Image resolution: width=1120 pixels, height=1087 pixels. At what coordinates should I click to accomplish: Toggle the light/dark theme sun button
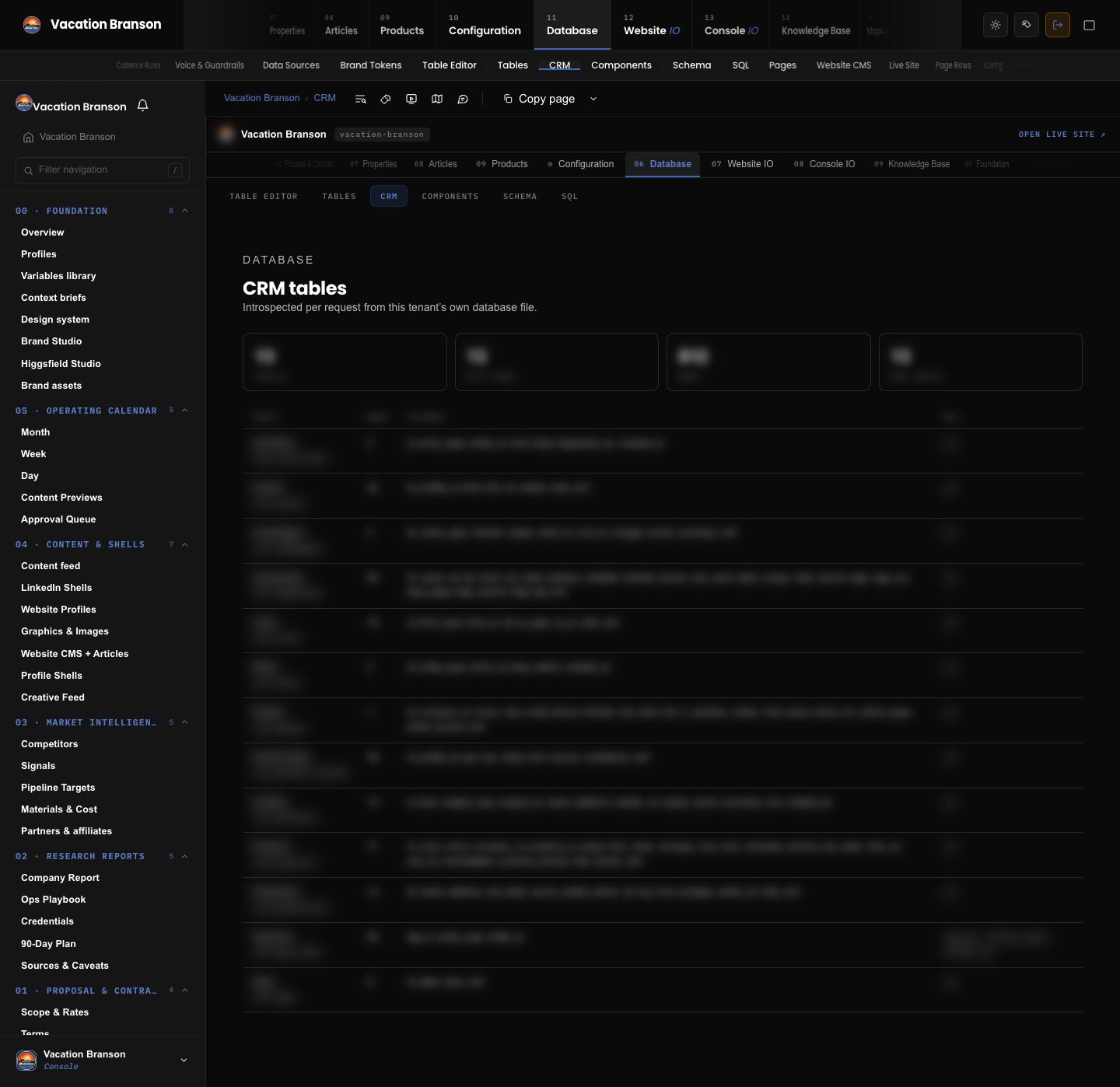pos(996,25)
